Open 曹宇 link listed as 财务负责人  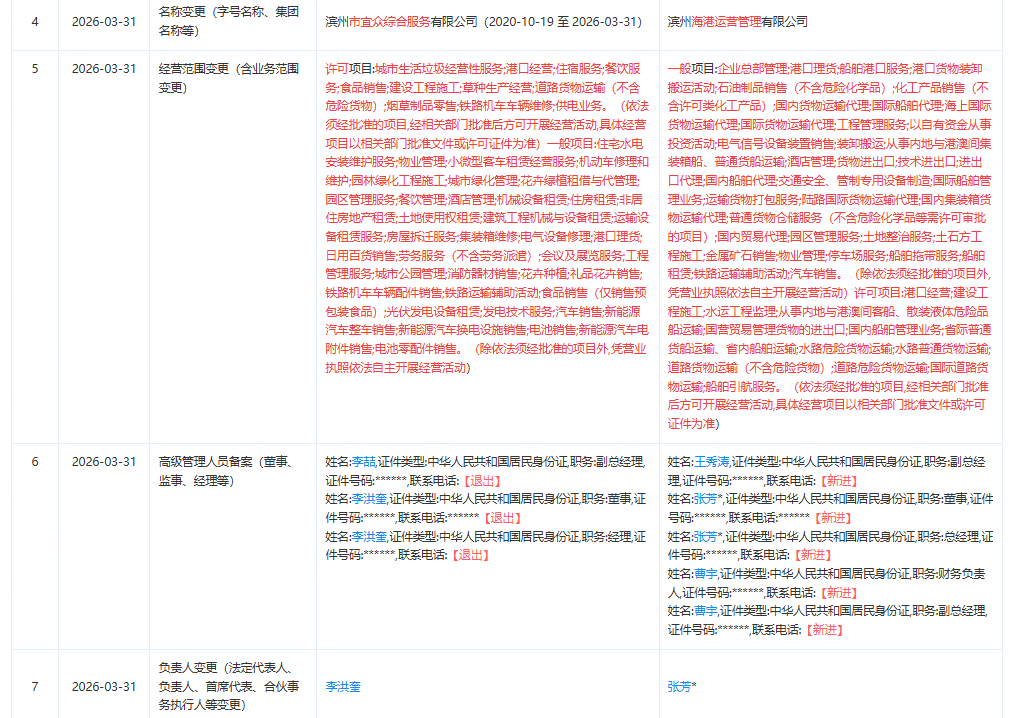tap(705, 574)
